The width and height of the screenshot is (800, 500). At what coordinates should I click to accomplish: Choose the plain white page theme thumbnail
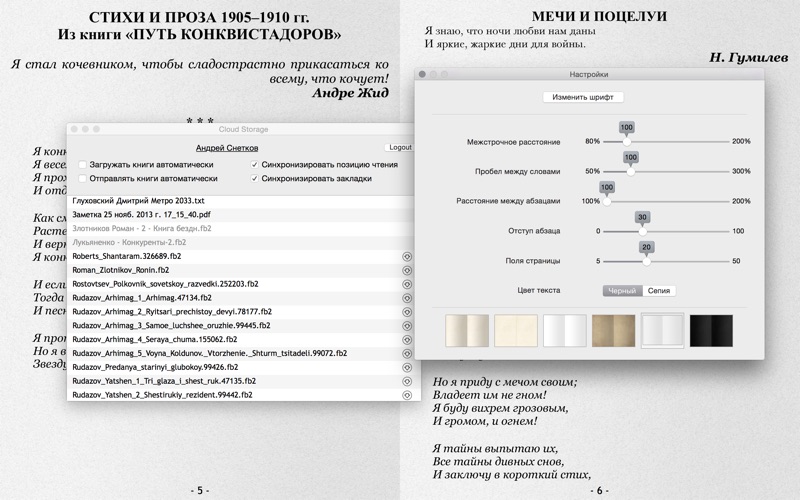point(565,331)
